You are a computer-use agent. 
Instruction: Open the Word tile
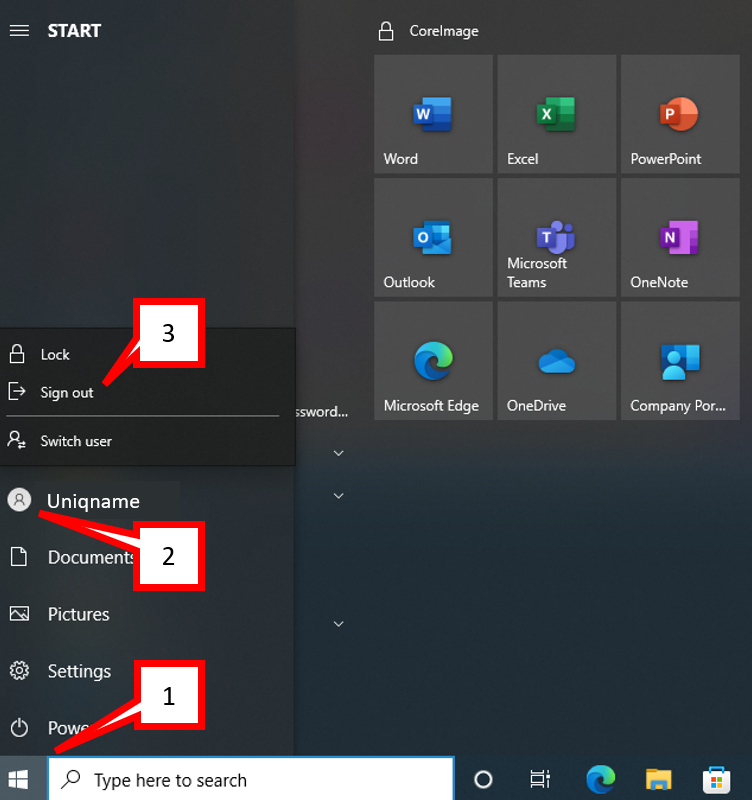433,114
